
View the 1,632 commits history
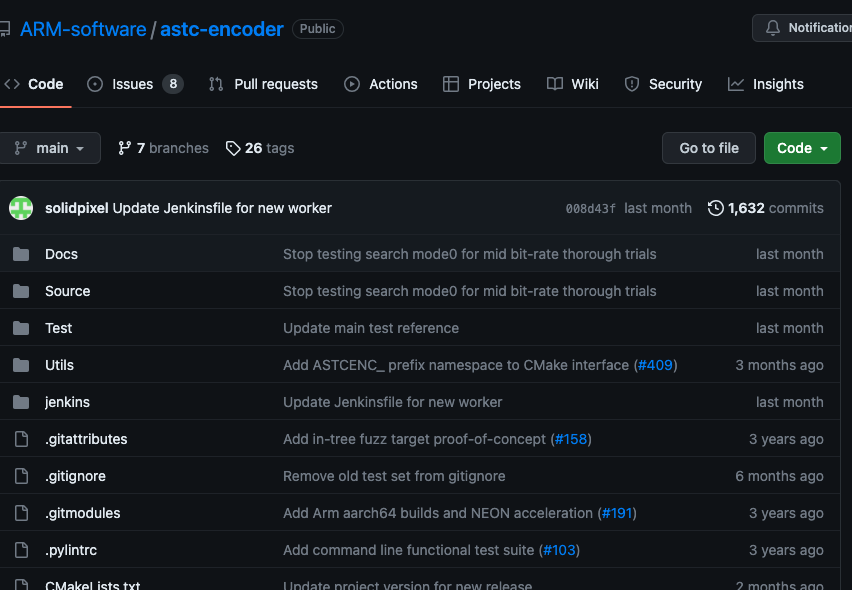(775, 208)
